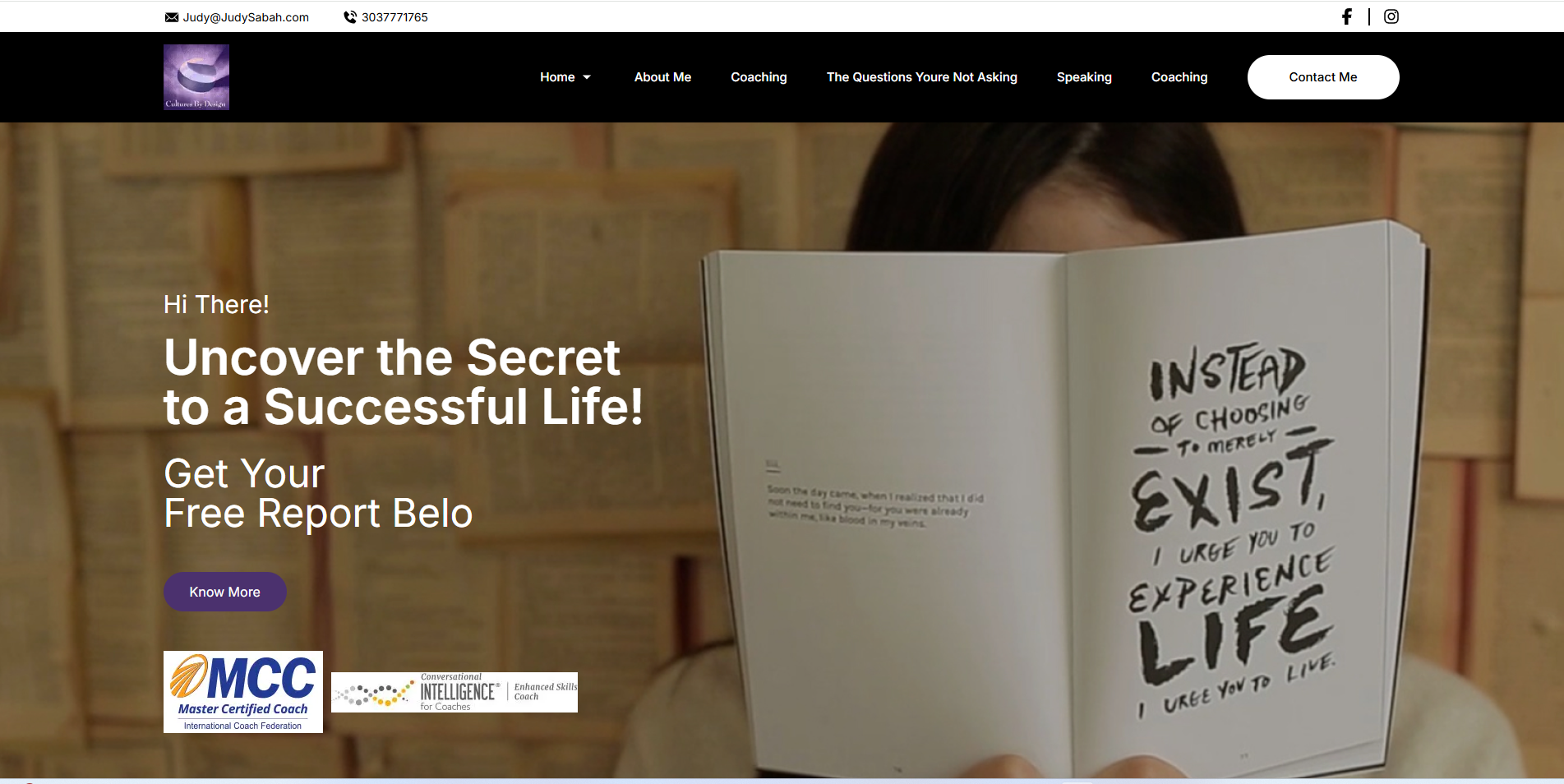The width and height of the screenshot is (1564, 784).
Task: Click the Contact Me button
Action: tap(1323, 77)
